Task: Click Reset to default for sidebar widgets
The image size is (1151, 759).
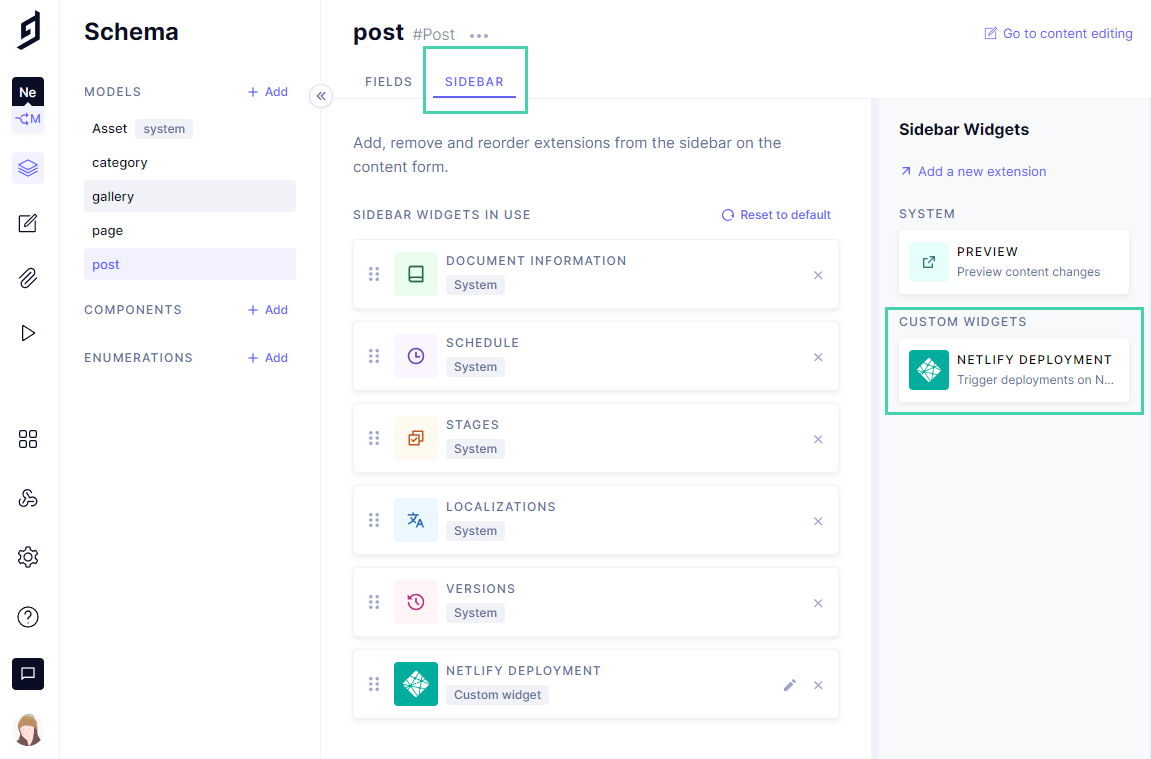Action: (775, 214)
